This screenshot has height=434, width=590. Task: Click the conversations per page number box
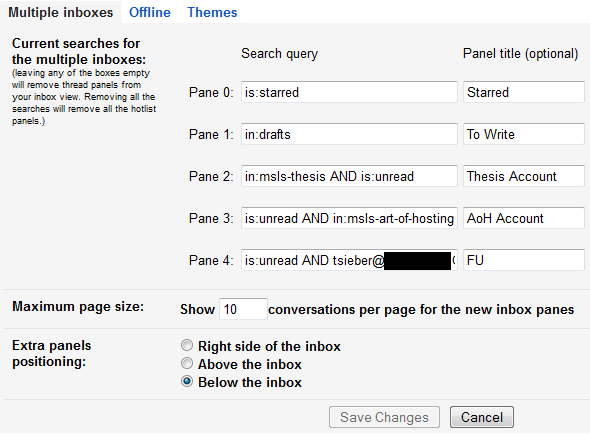(243, 309)
